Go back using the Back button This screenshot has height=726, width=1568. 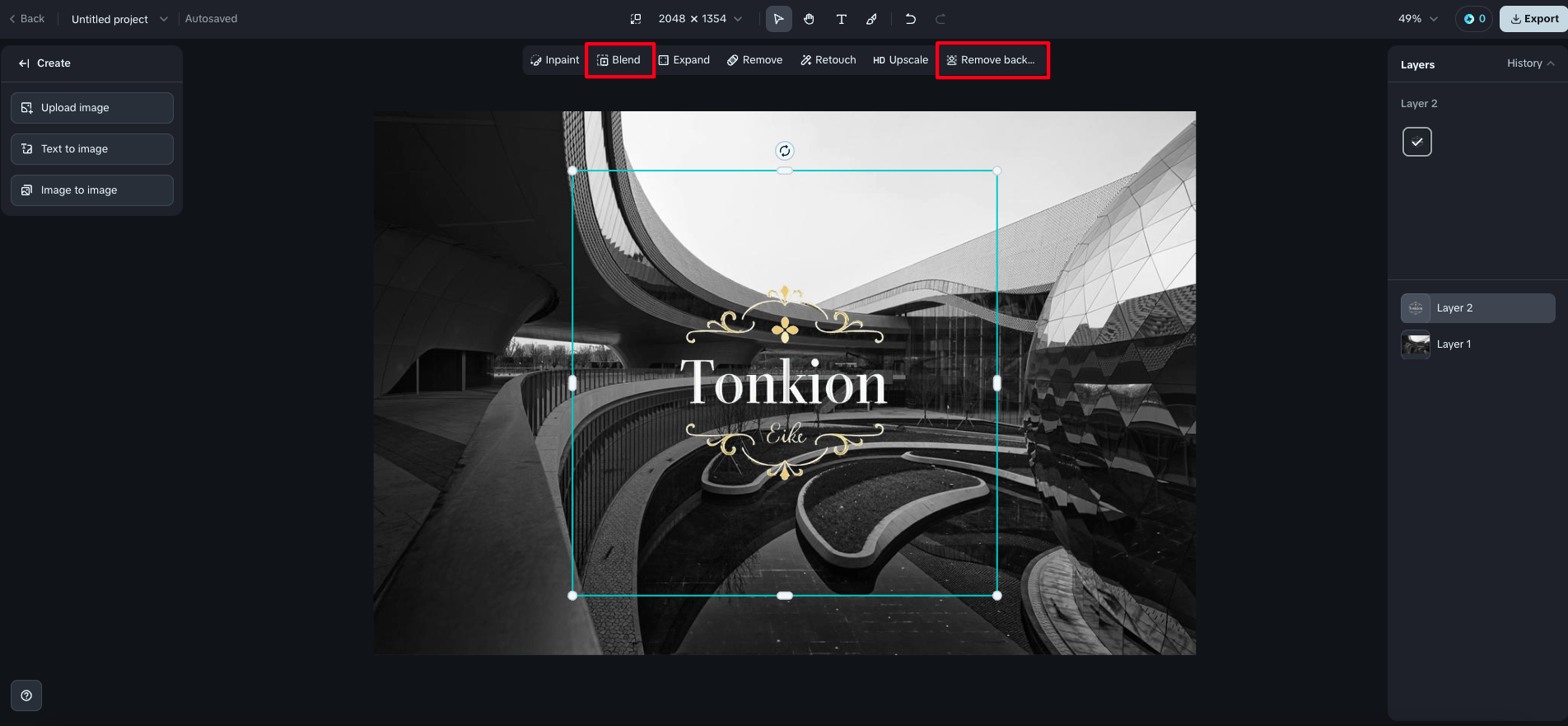point(26,18)
